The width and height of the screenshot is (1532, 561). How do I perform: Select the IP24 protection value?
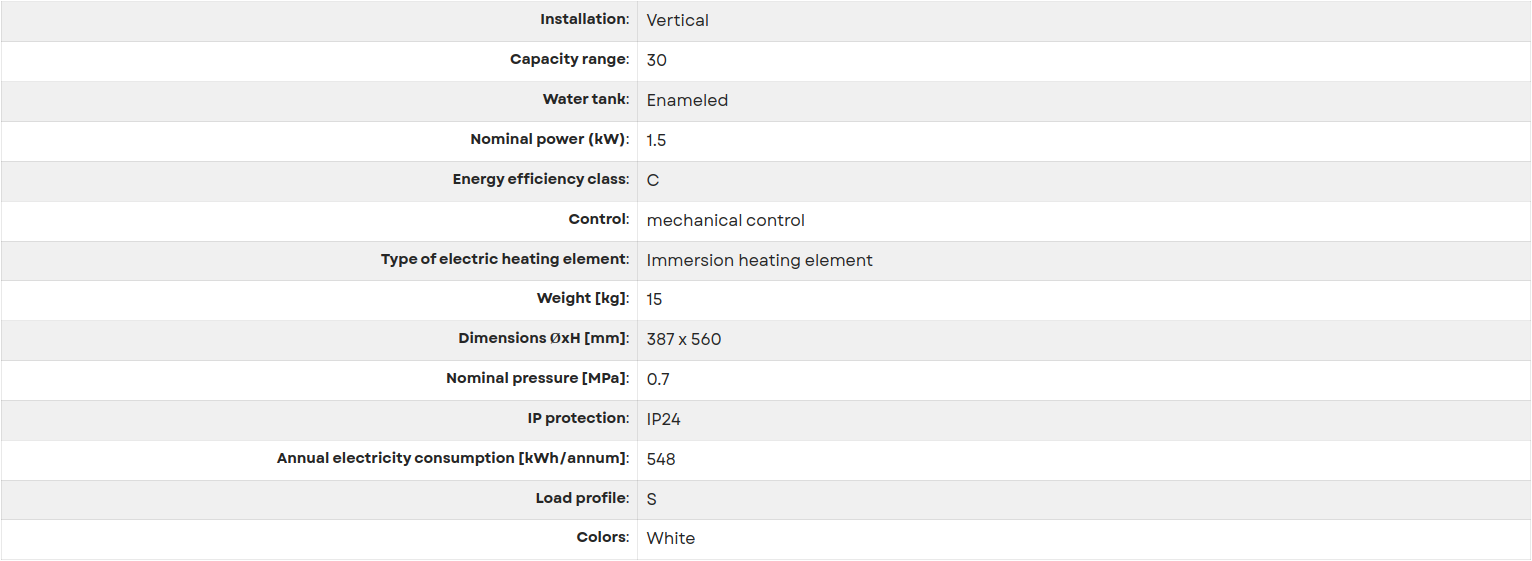click(x=664, y=419)
